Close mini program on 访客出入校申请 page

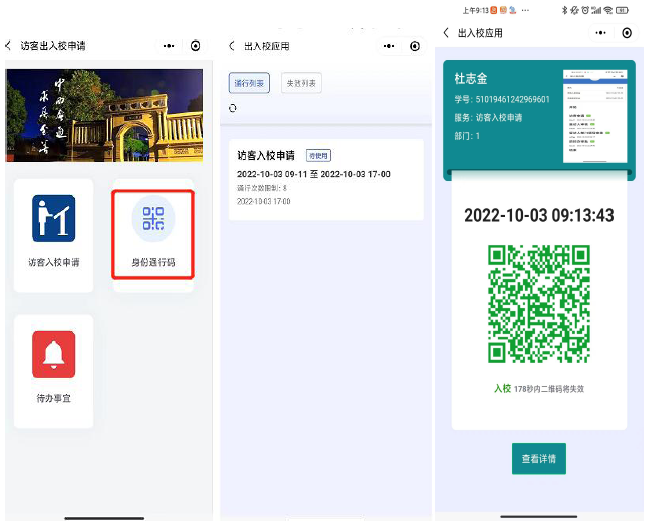point(195,46)
